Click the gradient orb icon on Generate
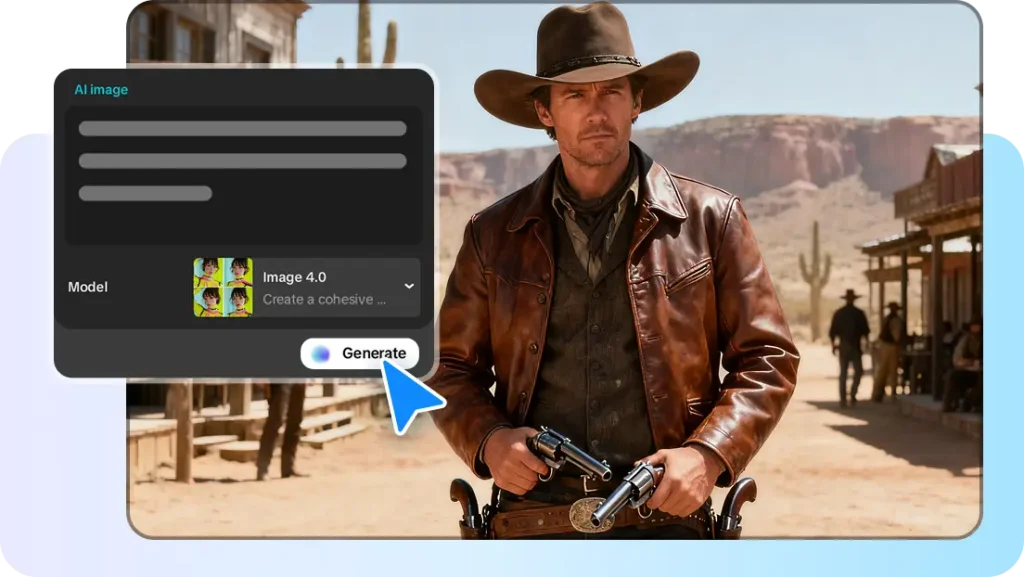This screenshot has width=1024, height=577. click(321, 353)
